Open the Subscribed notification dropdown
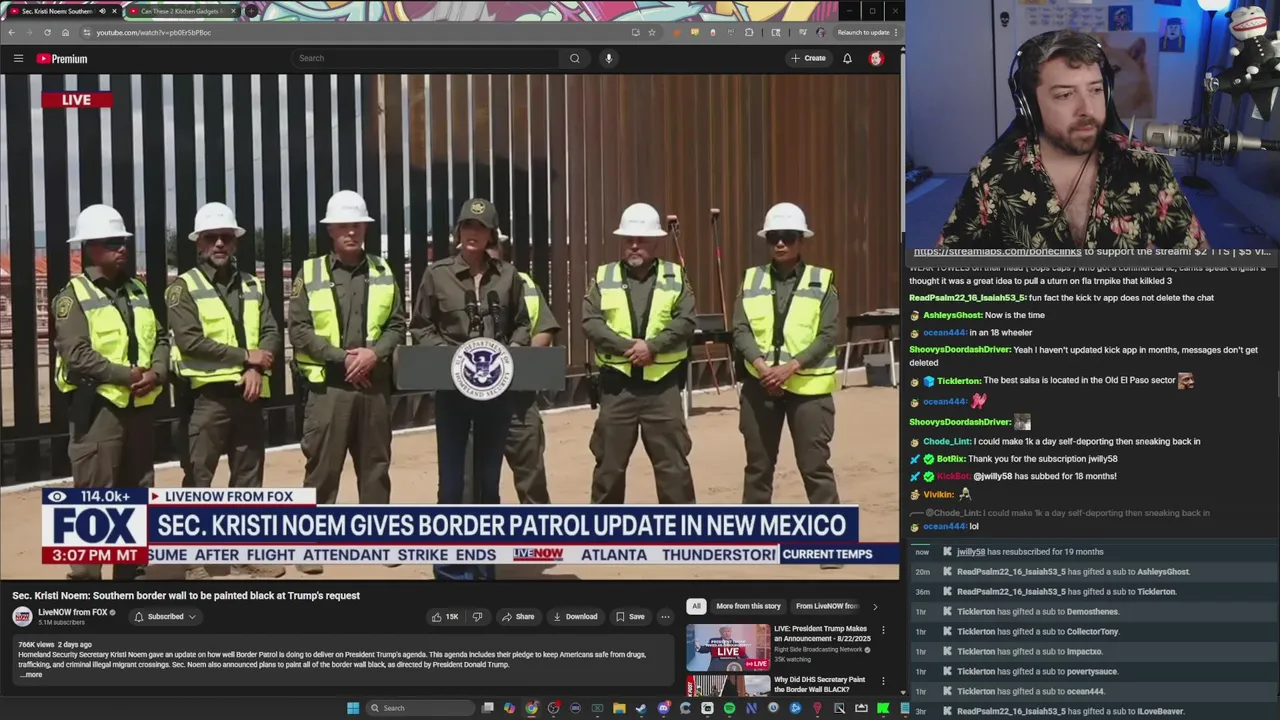Screen dimensions: 1280x720 (x=165, y=617)
